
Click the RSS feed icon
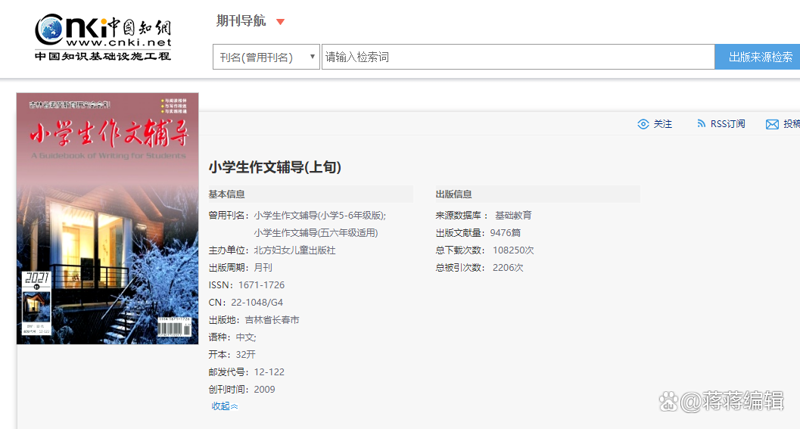pyautogui.click(x=701, y=124)
